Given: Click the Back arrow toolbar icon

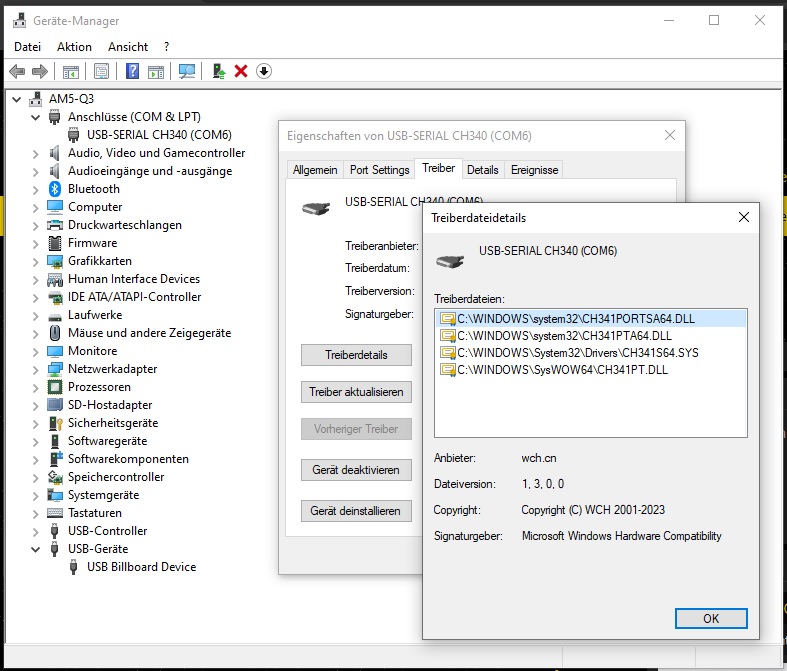Looking at the screenshot, I should click(17, 71).
